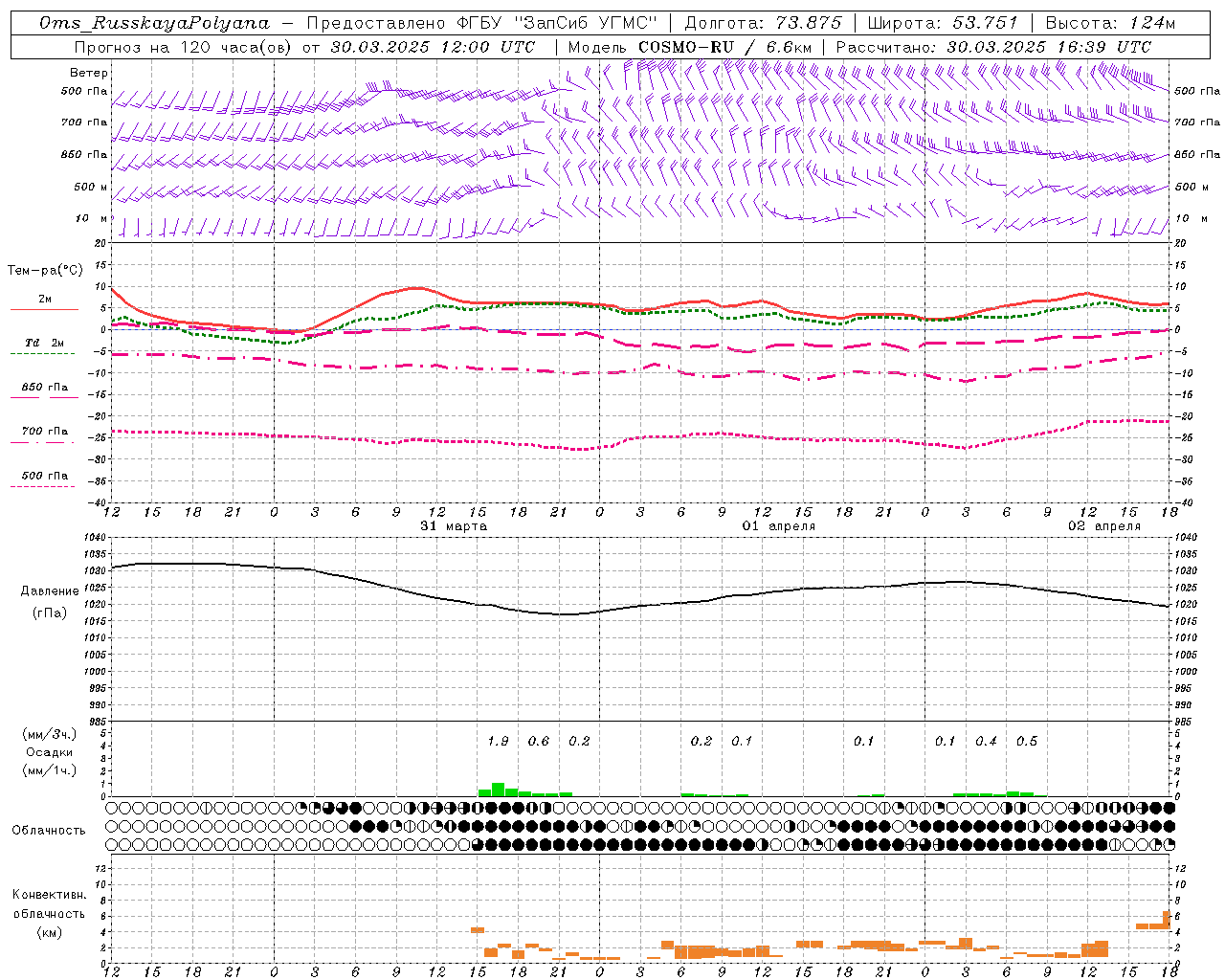Click the '02 апреля' date label

[x=1104, y=526]
